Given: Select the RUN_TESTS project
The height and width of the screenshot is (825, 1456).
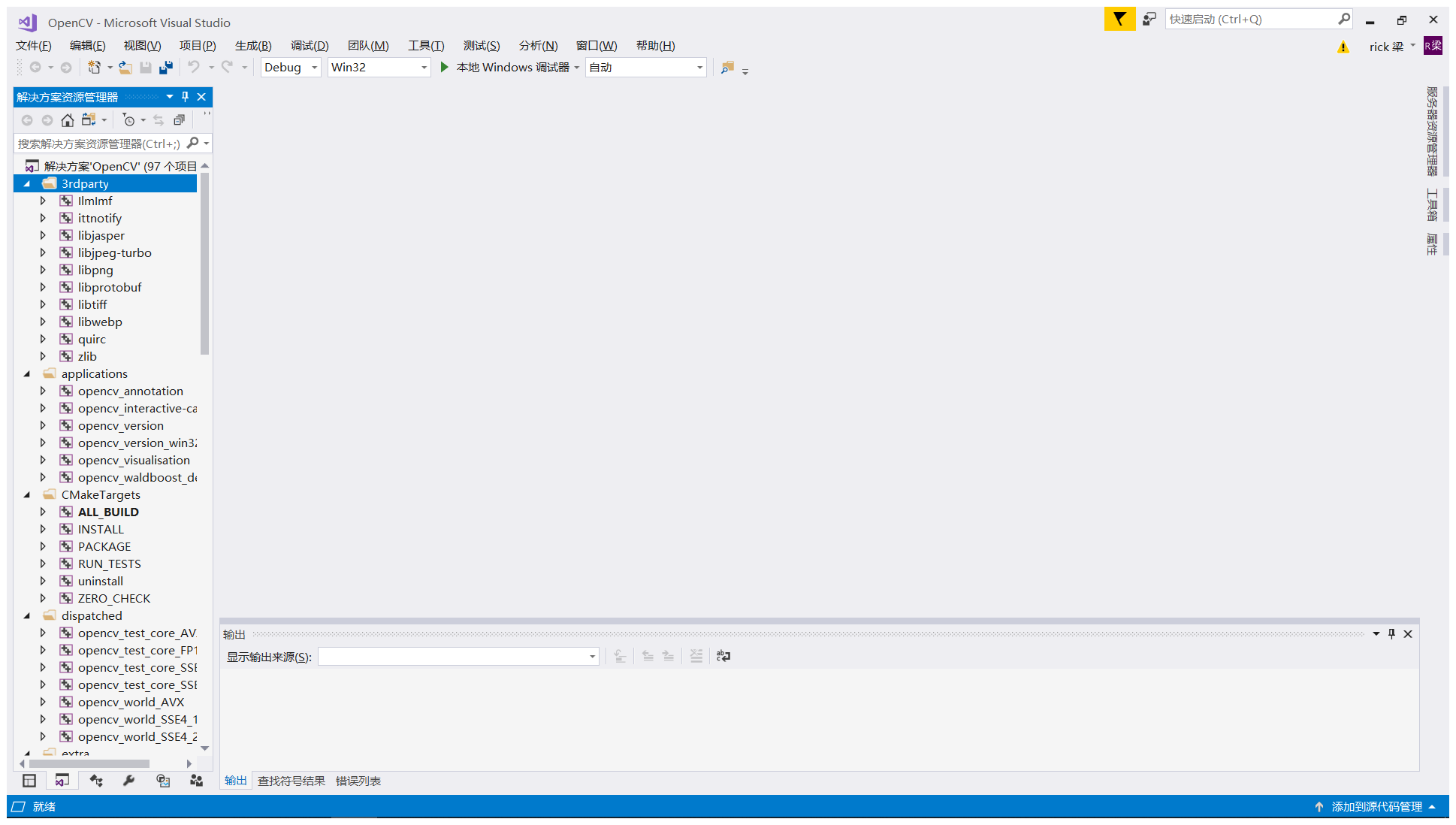Looking at the screenshot, I should pos(110,564).
